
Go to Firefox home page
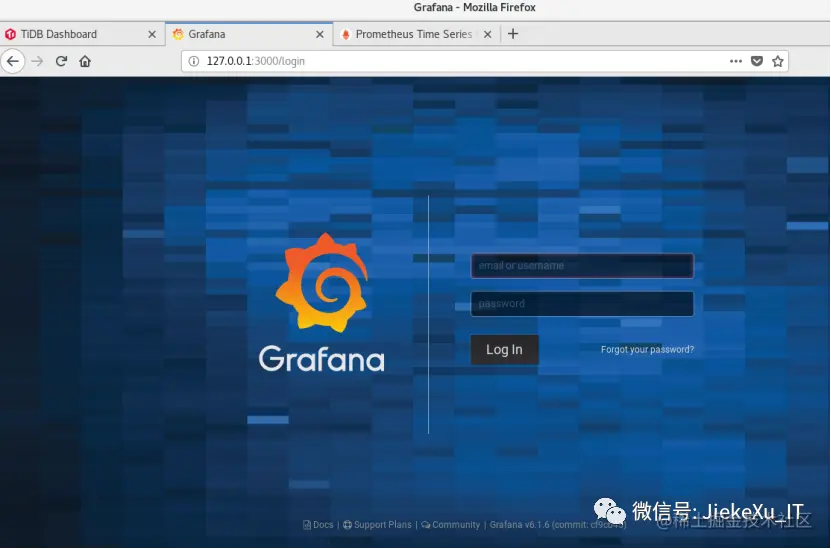pos(85,61)
